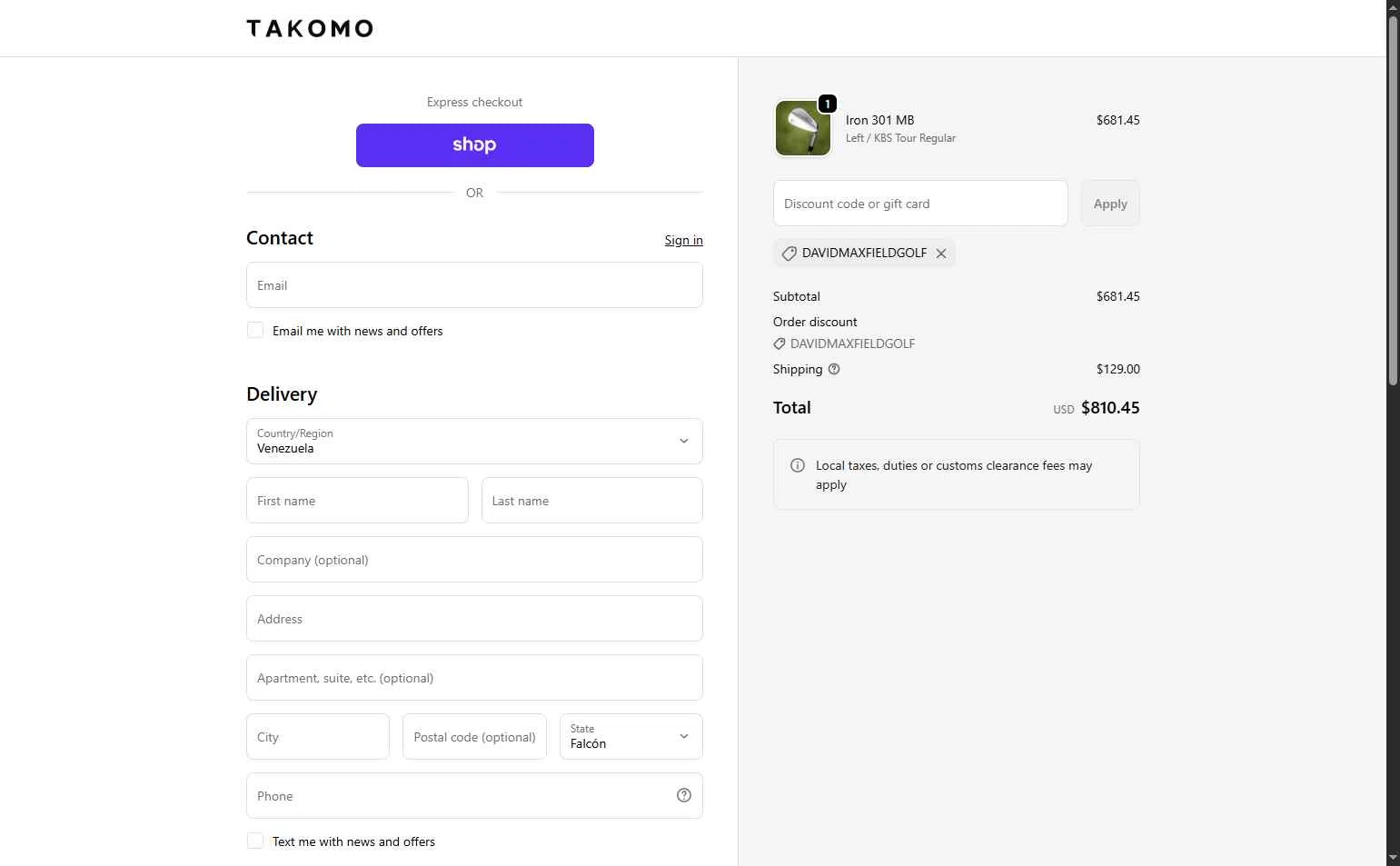Enable Text me with news and offers
This screenshot has height=866, width=1400.
255,841
